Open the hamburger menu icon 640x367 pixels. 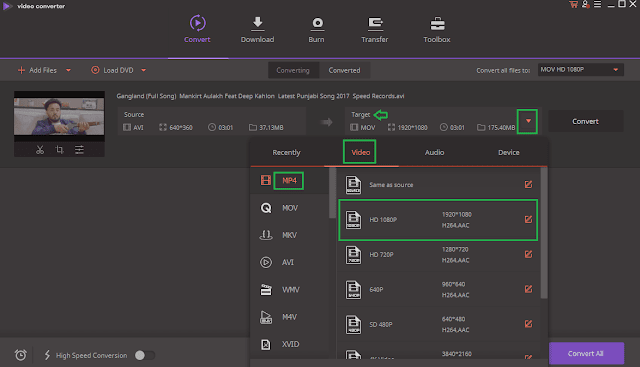598,4
